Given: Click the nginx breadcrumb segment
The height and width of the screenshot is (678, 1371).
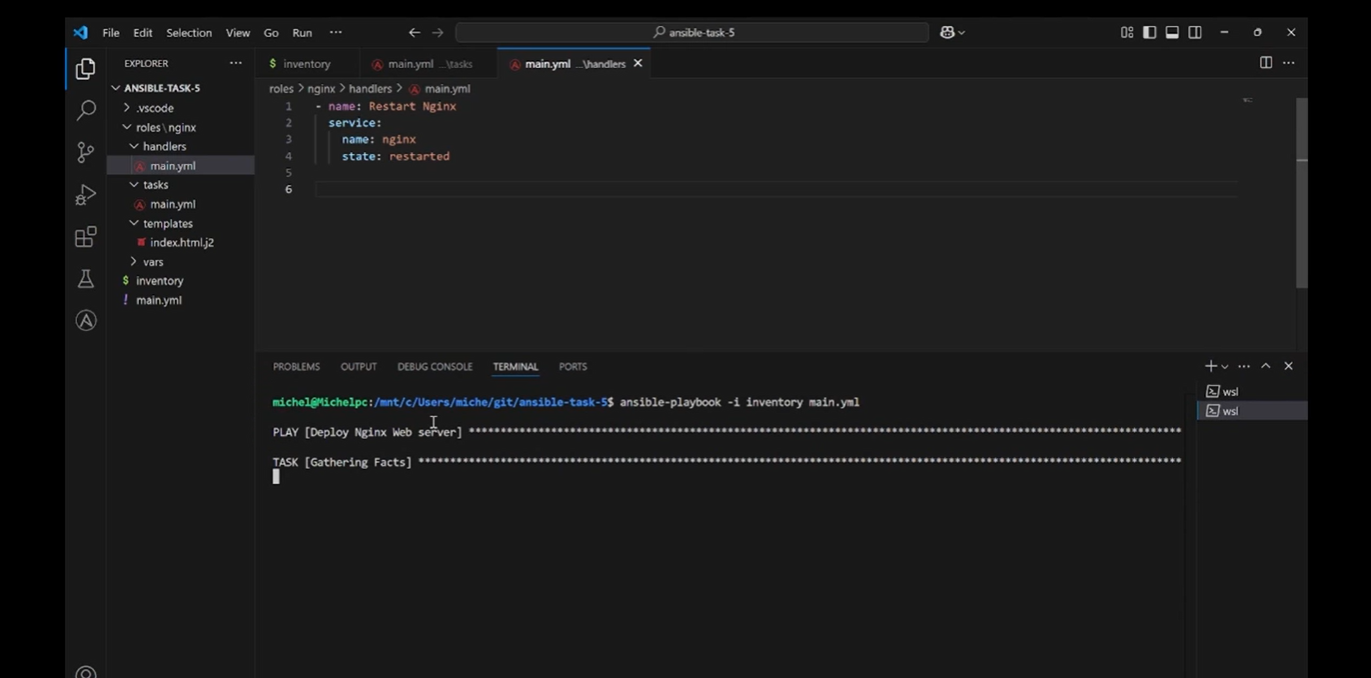Looking at the screenshot, I should [x=321, y=89].
